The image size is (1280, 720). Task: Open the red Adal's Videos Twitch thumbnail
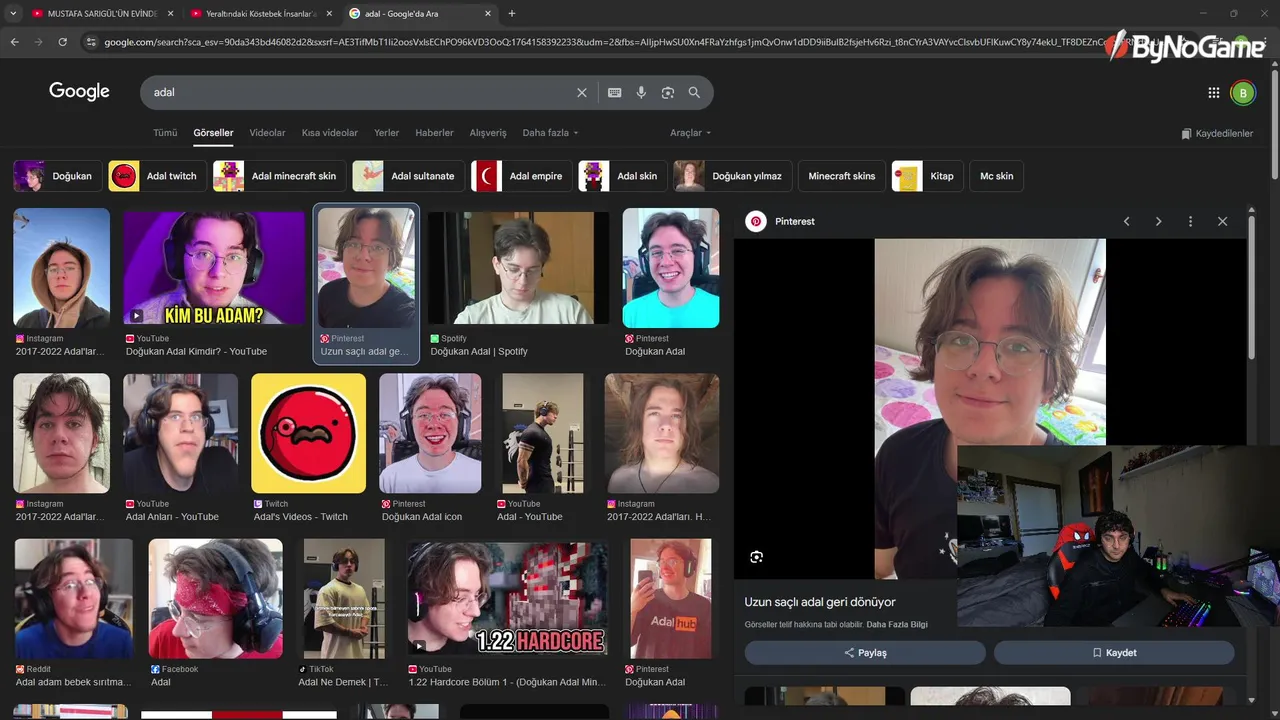(308, 433)
